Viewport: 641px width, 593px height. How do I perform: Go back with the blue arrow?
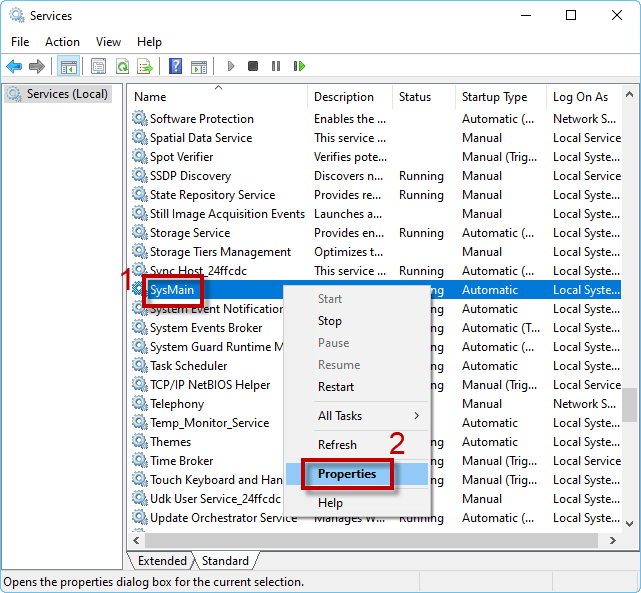pos(14,66)
